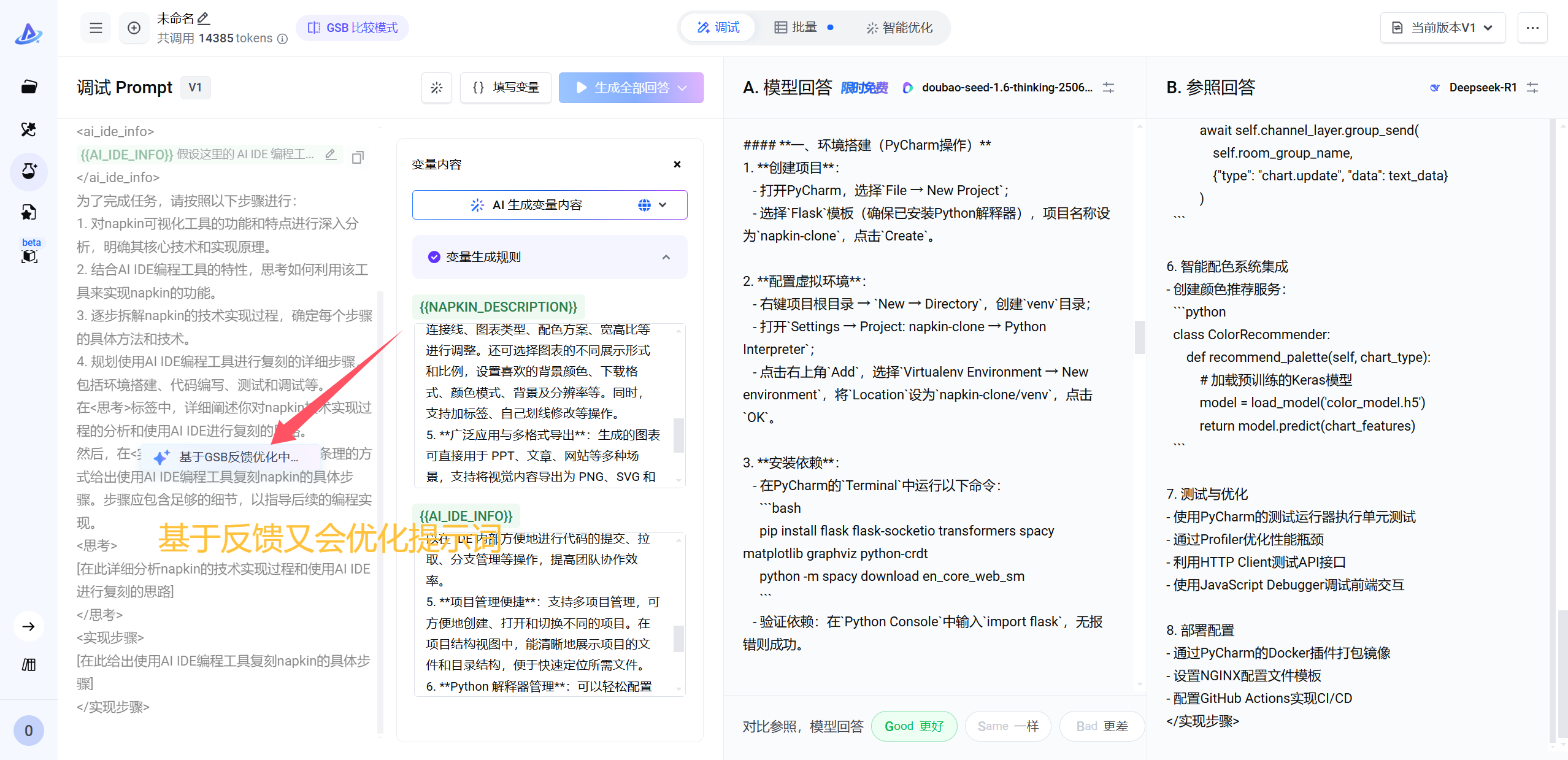Image resolution: width=1568 pixels, height=760 pixels.
Task: Click the 填写变量 button
Action: coord(506,88)
